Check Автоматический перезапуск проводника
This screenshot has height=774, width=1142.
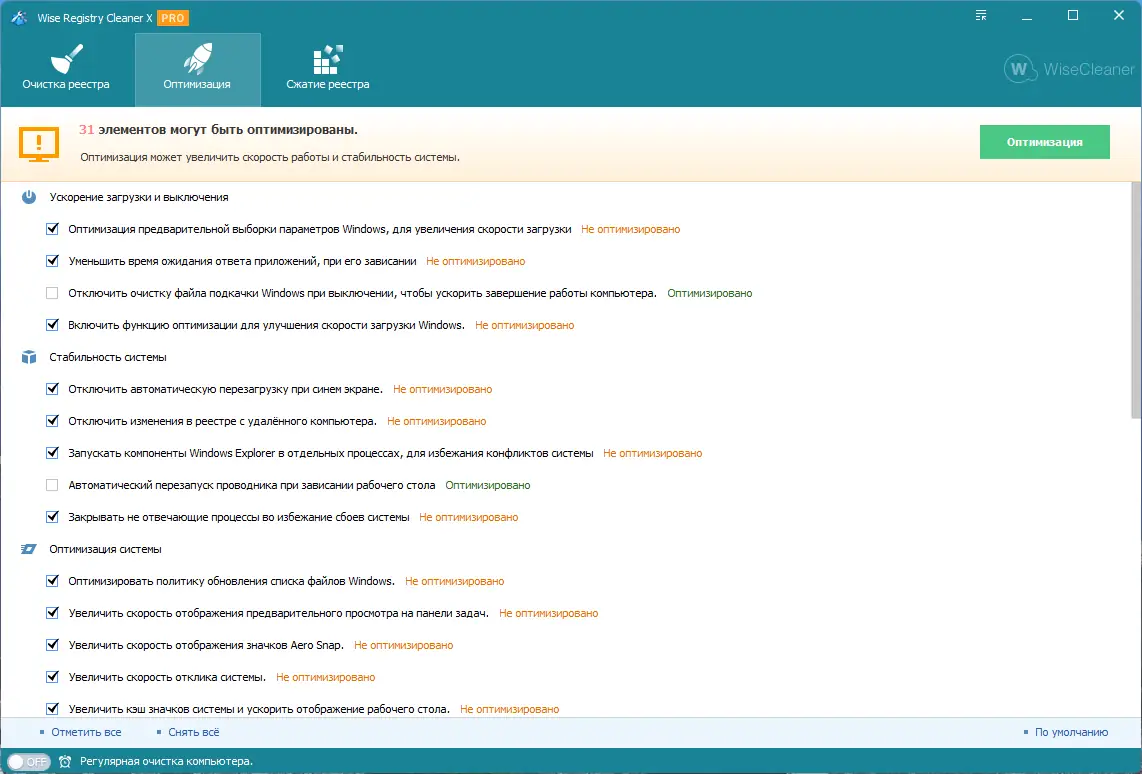52,486
